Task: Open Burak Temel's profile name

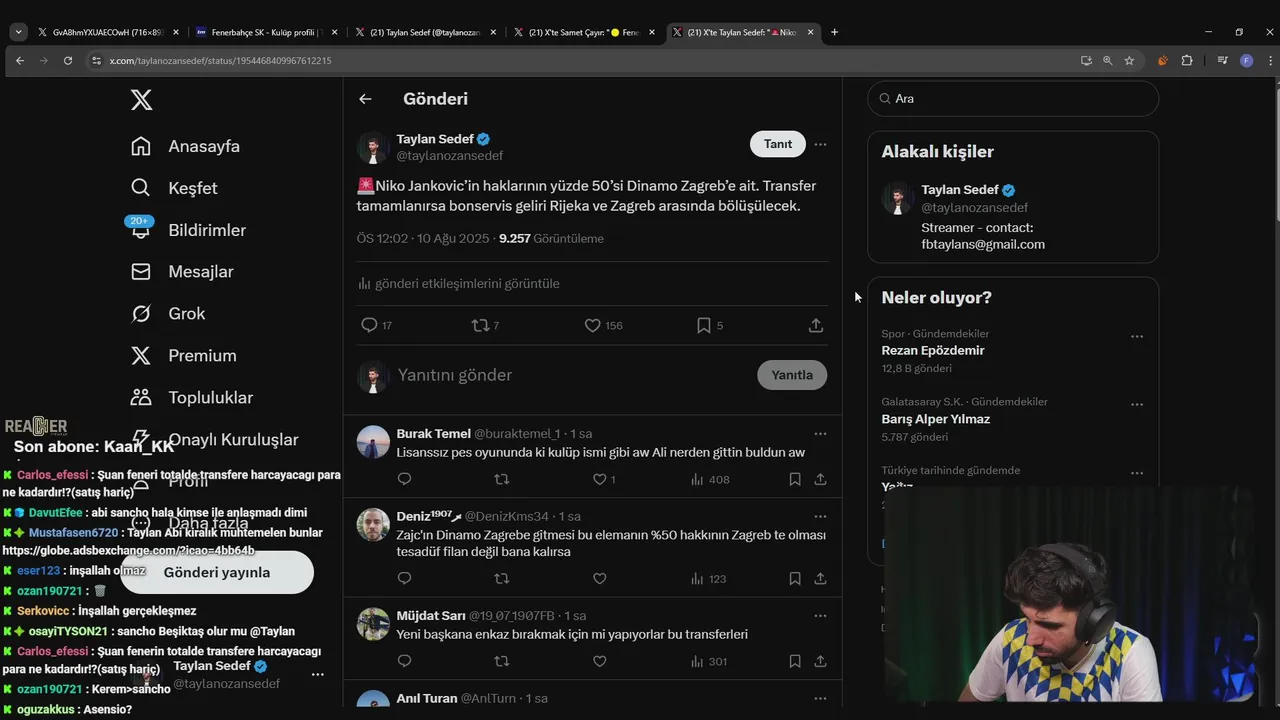Action: click(433, 434)
